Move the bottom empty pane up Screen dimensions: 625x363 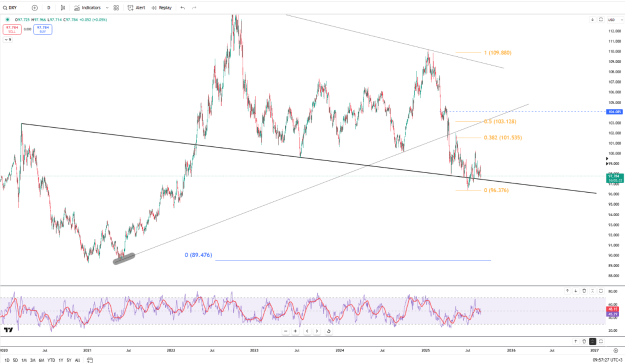pos(576,341)
